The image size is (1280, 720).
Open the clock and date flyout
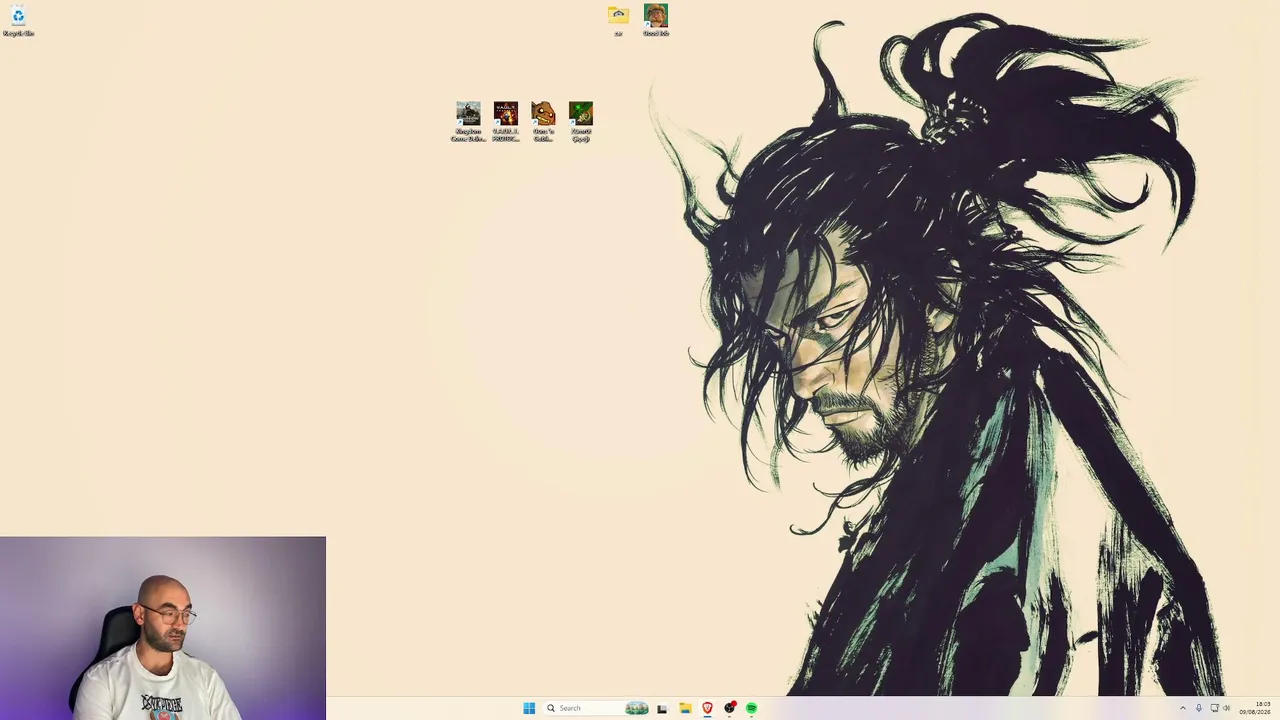1256,708
